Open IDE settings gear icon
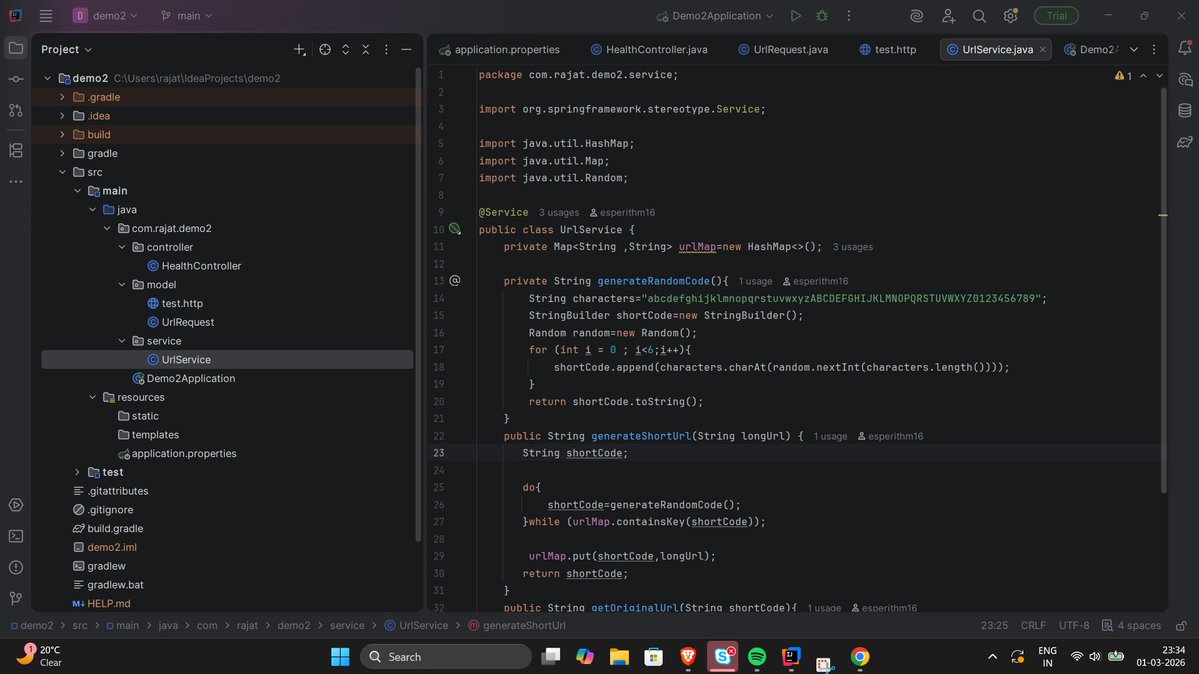This screenshot has height=674, width=1199. 1010,15
